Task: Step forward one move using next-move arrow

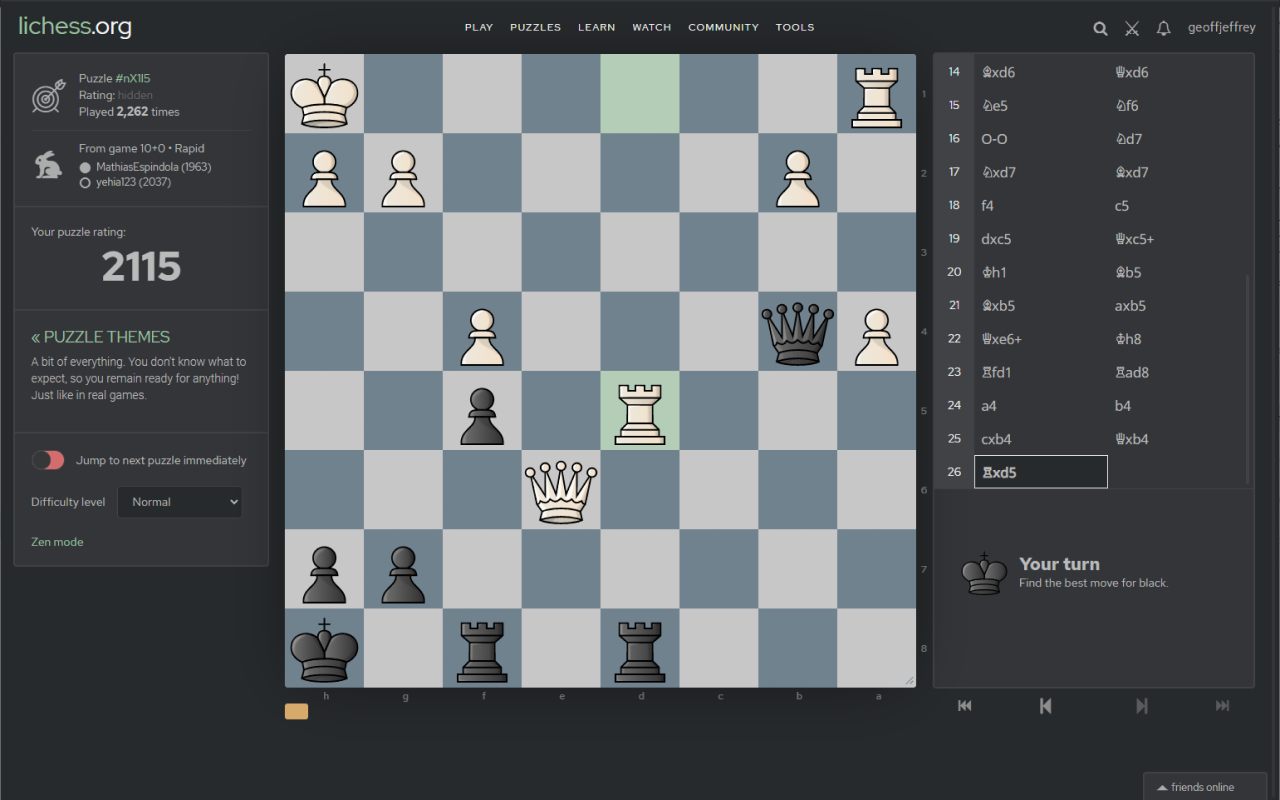Action: click(x=1142, y=705)
